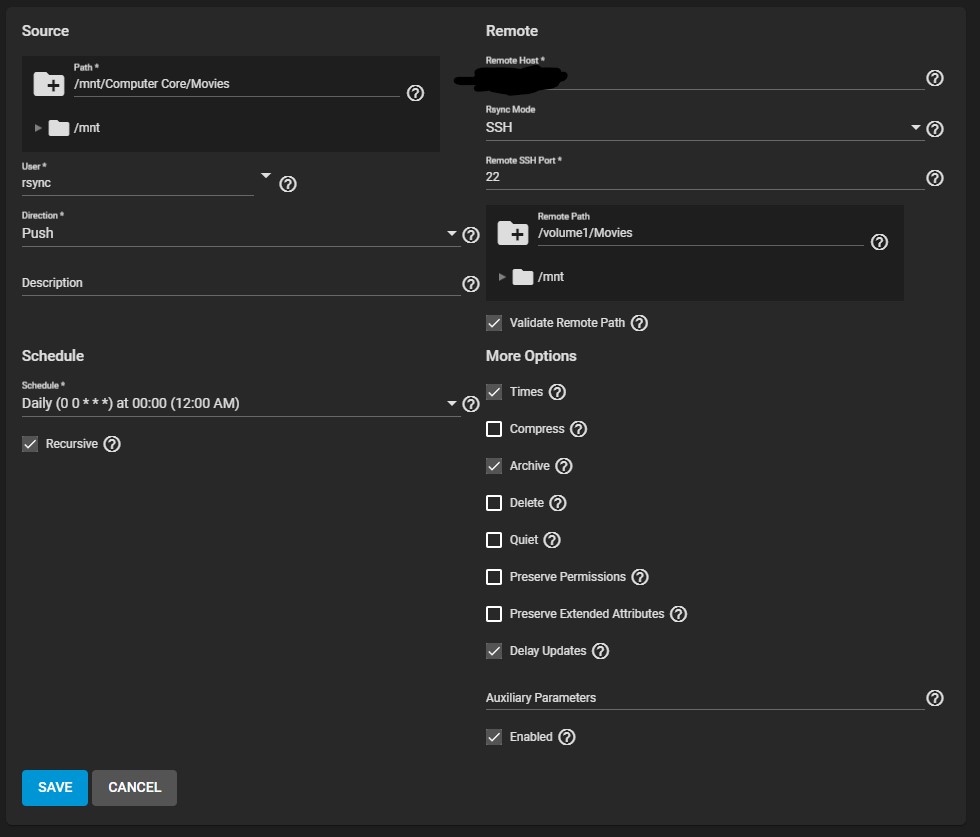This screenshot has width=980, height=837.
Task: Click the CANCEL button
Action: tap(134, 788)
